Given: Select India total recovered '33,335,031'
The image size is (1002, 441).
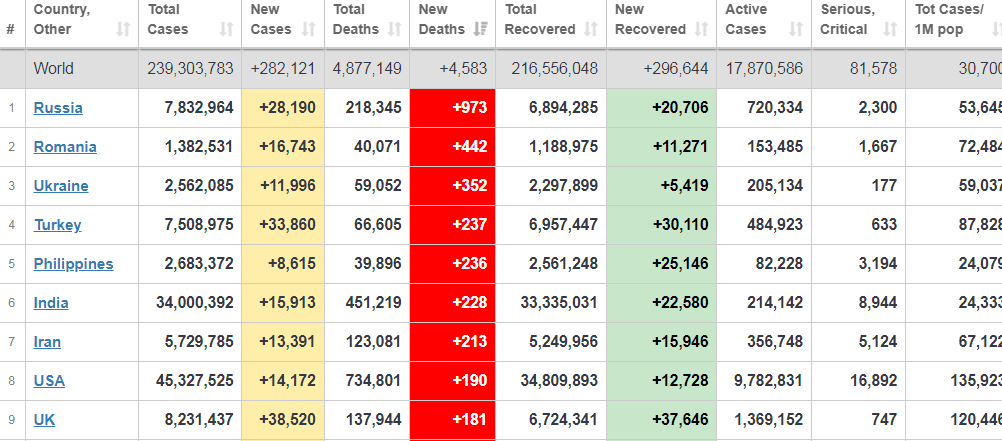Looking at the screenshot, I should coord(559,302).
